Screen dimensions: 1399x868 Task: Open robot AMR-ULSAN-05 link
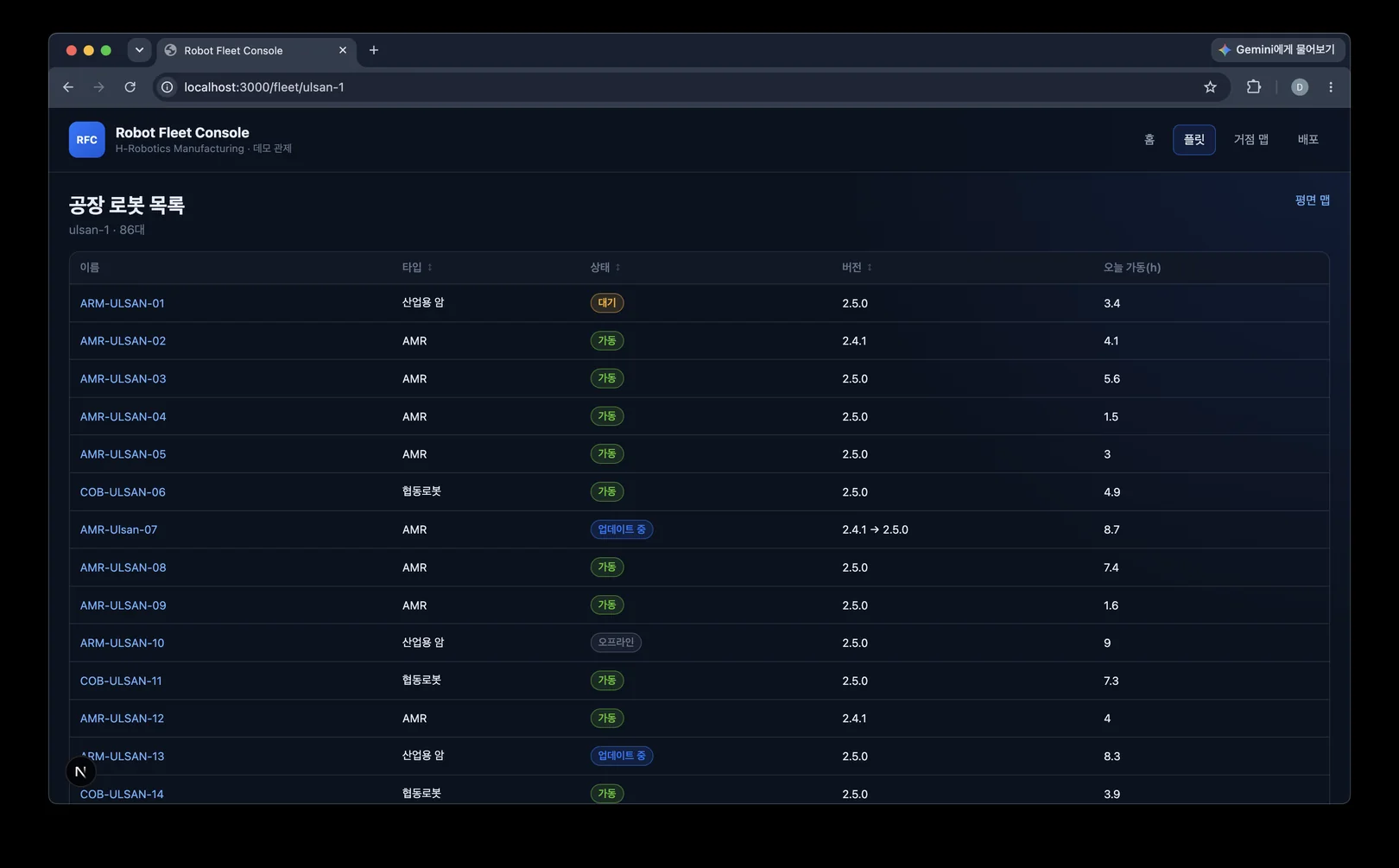pyautogui.click(x=123, y=454)
